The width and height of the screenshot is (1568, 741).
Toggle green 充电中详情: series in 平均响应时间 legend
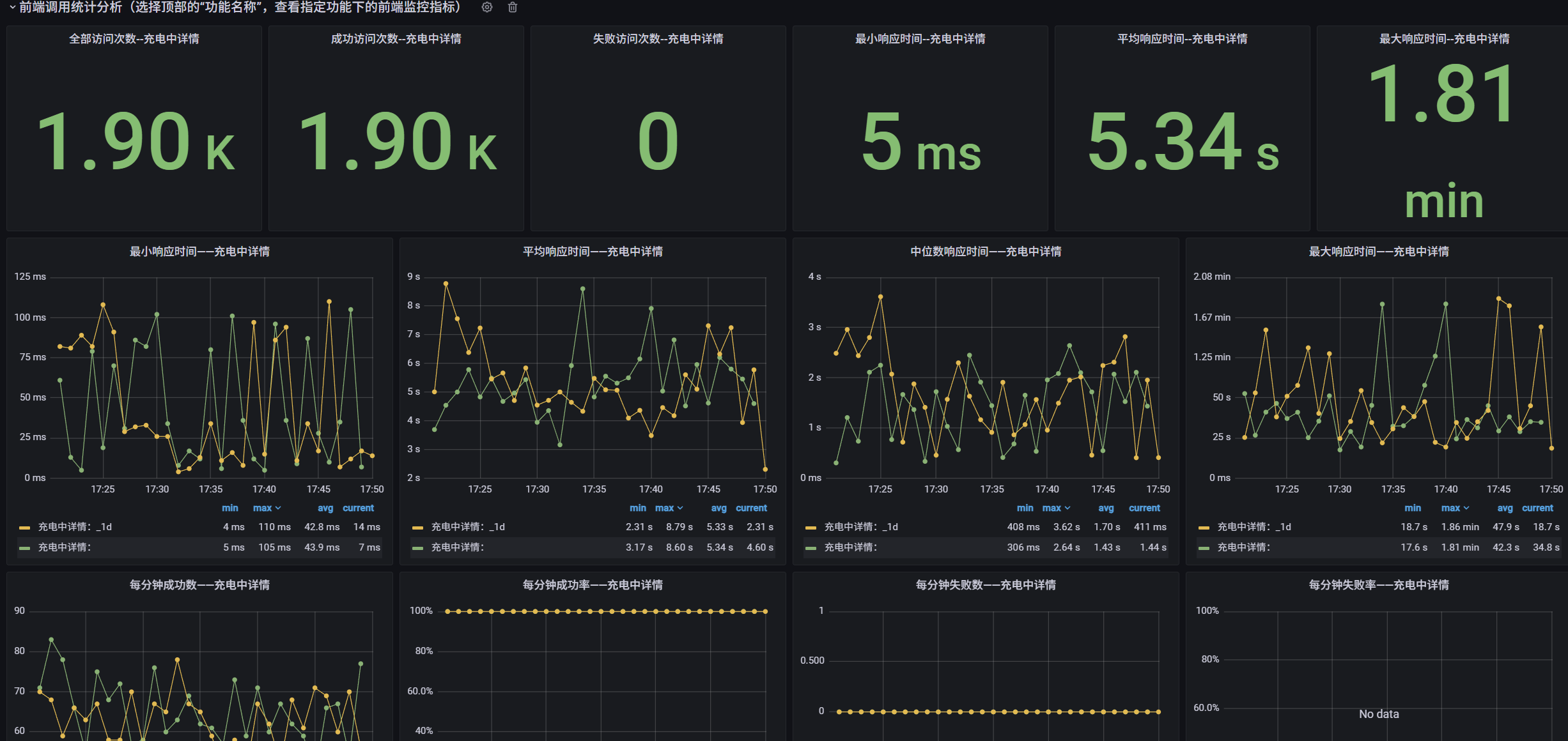click(457, 547)
